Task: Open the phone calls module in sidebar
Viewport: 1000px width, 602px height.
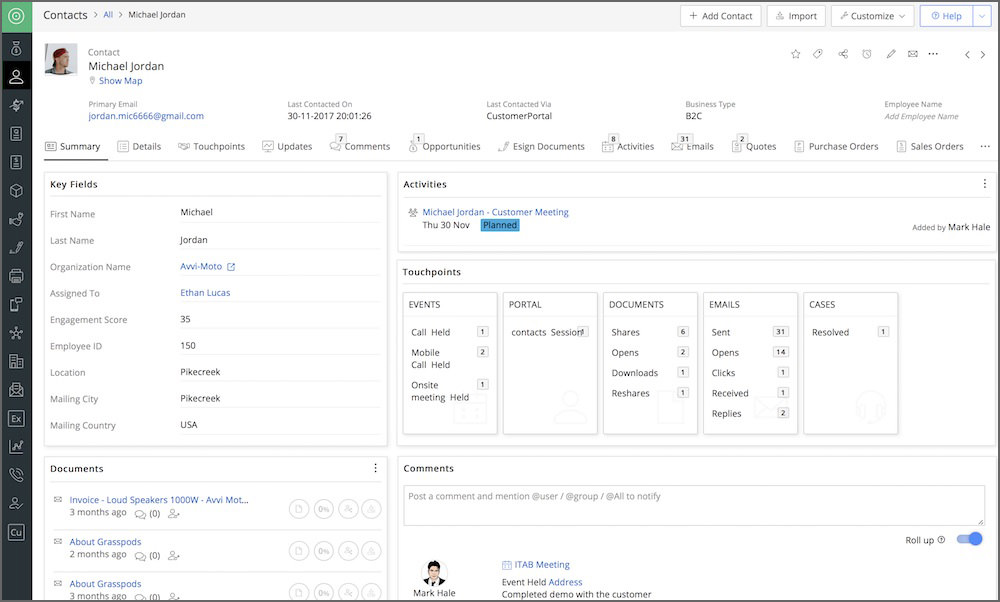Action: tap(15, 475)
